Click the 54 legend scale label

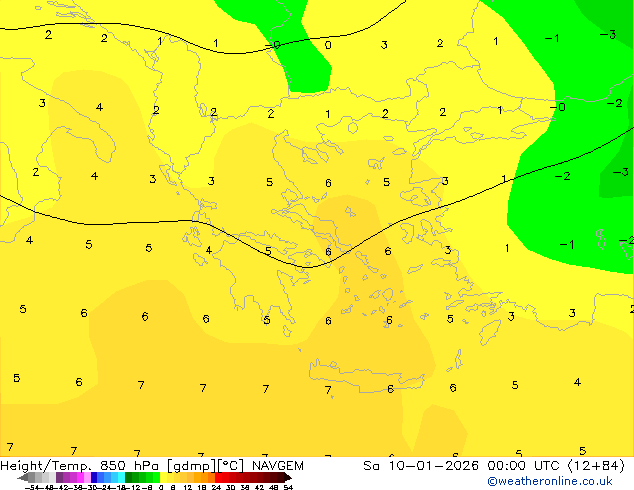click(x=288, y=488)
